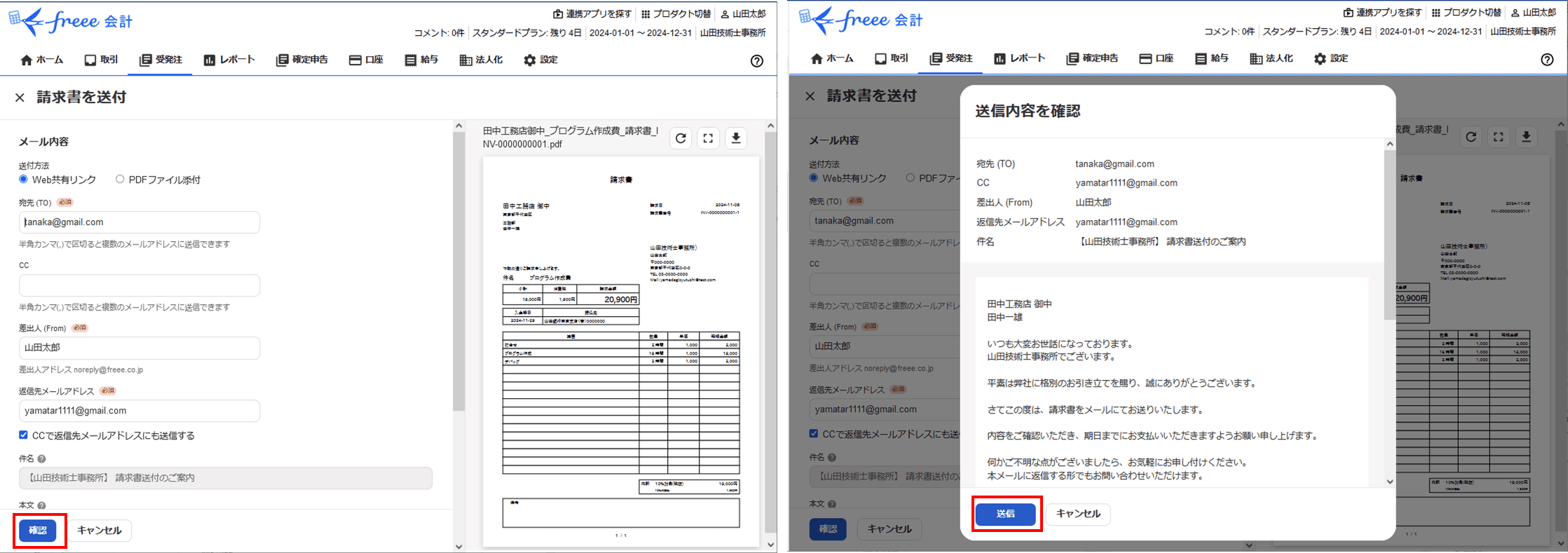Open 設定 gear icon in left window
The height and width of the screenshot is (553, 1568).
(530, 60)
